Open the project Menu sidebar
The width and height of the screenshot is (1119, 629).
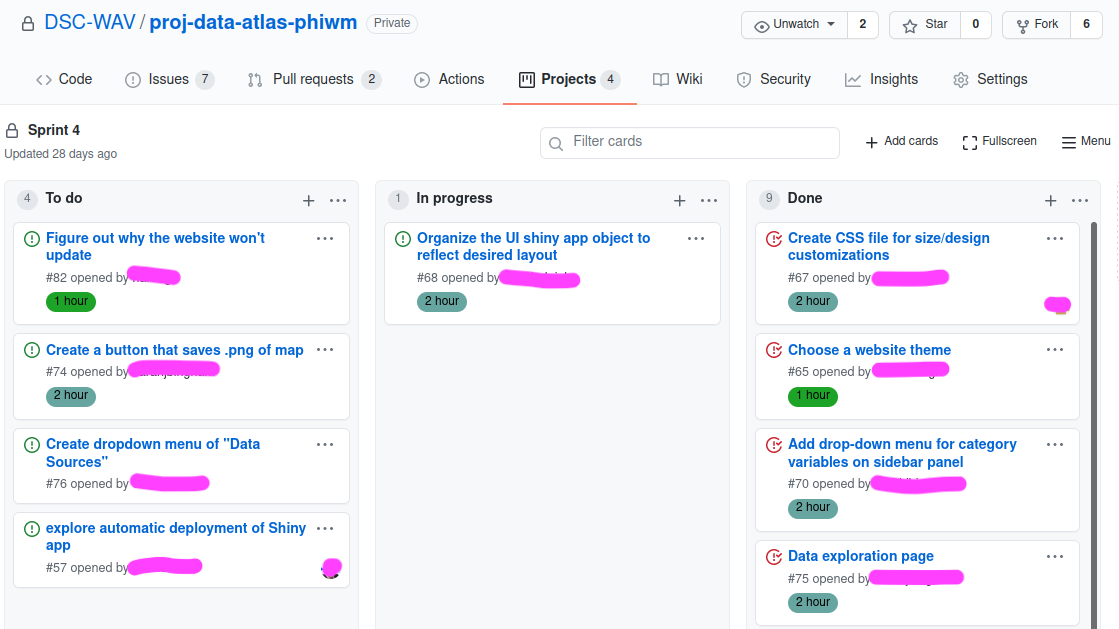[1086, 142]
